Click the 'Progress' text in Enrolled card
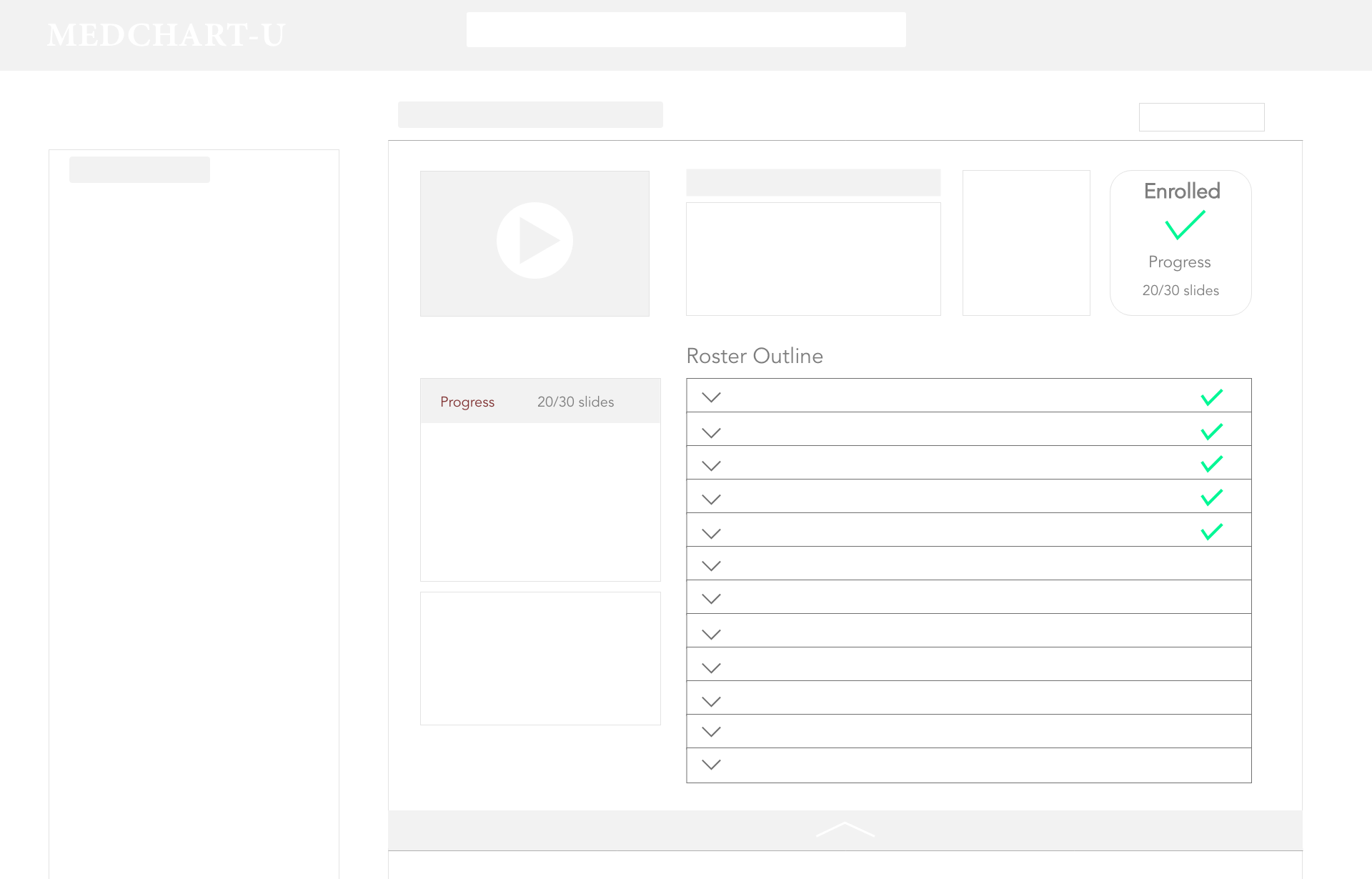This screenshot has height=879, width=1372. 1180,262
